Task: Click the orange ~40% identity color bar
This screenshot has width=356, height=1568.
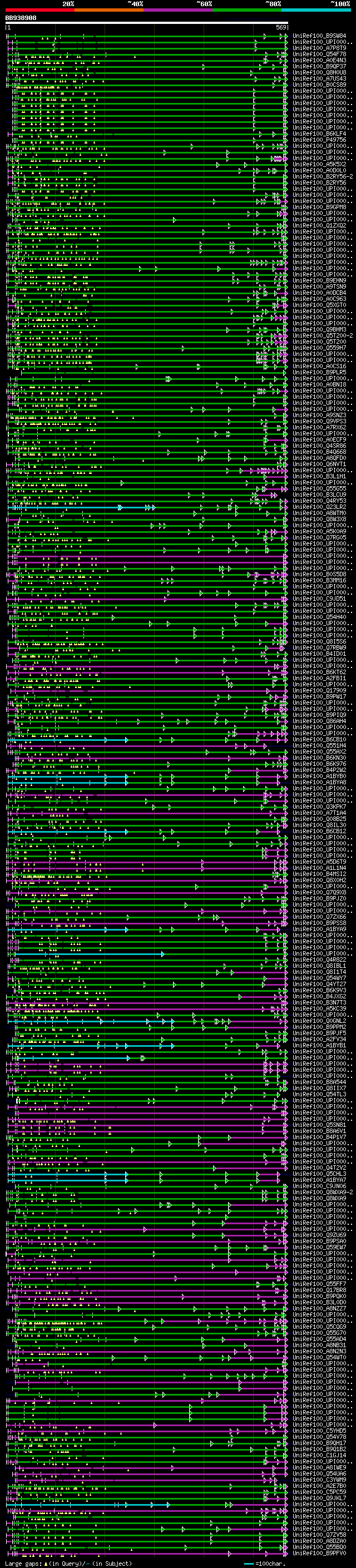Action: 109,10
